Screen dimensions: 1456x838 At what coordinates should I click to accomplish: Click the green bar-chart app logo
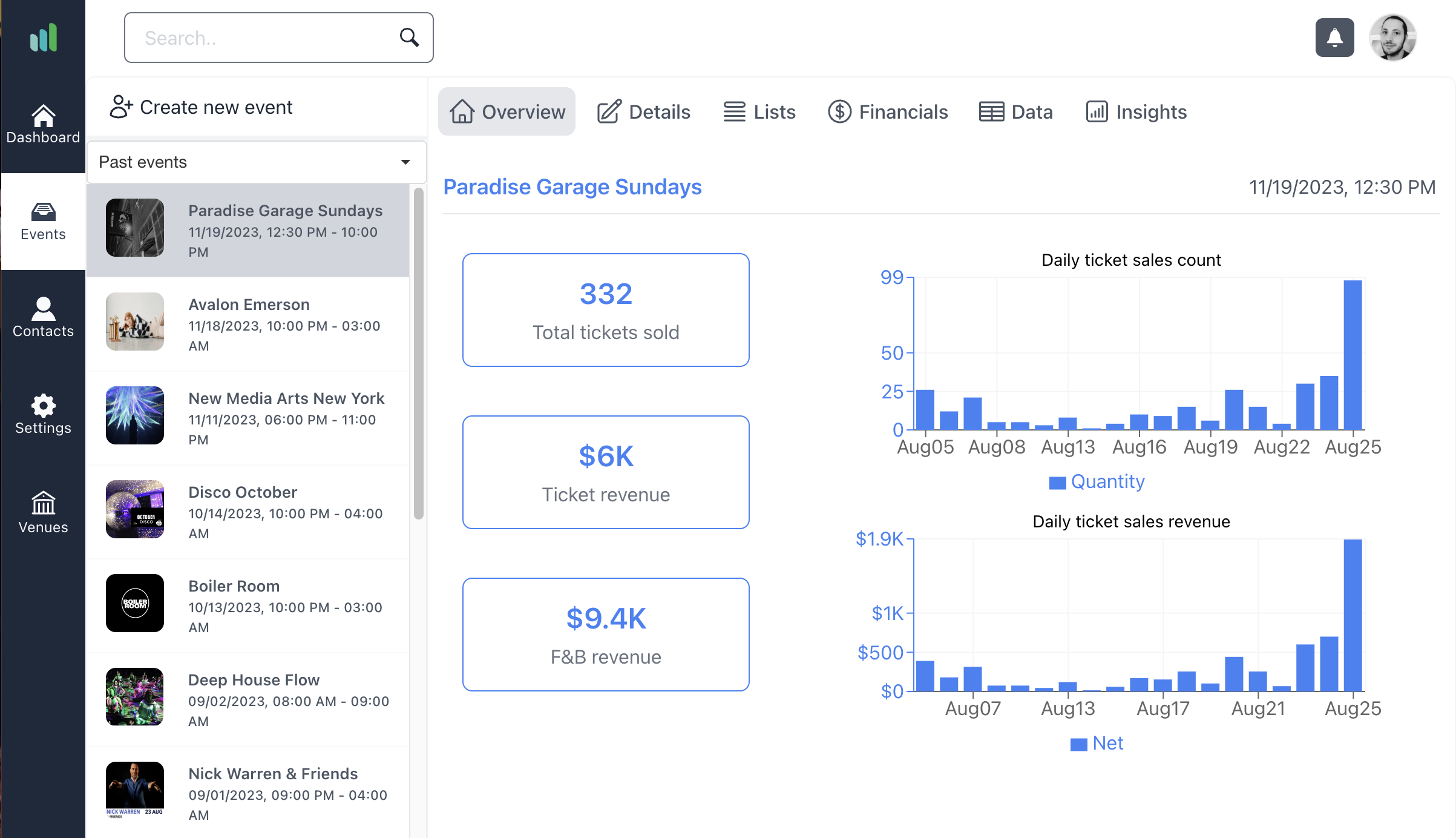[x=44, y=38]
